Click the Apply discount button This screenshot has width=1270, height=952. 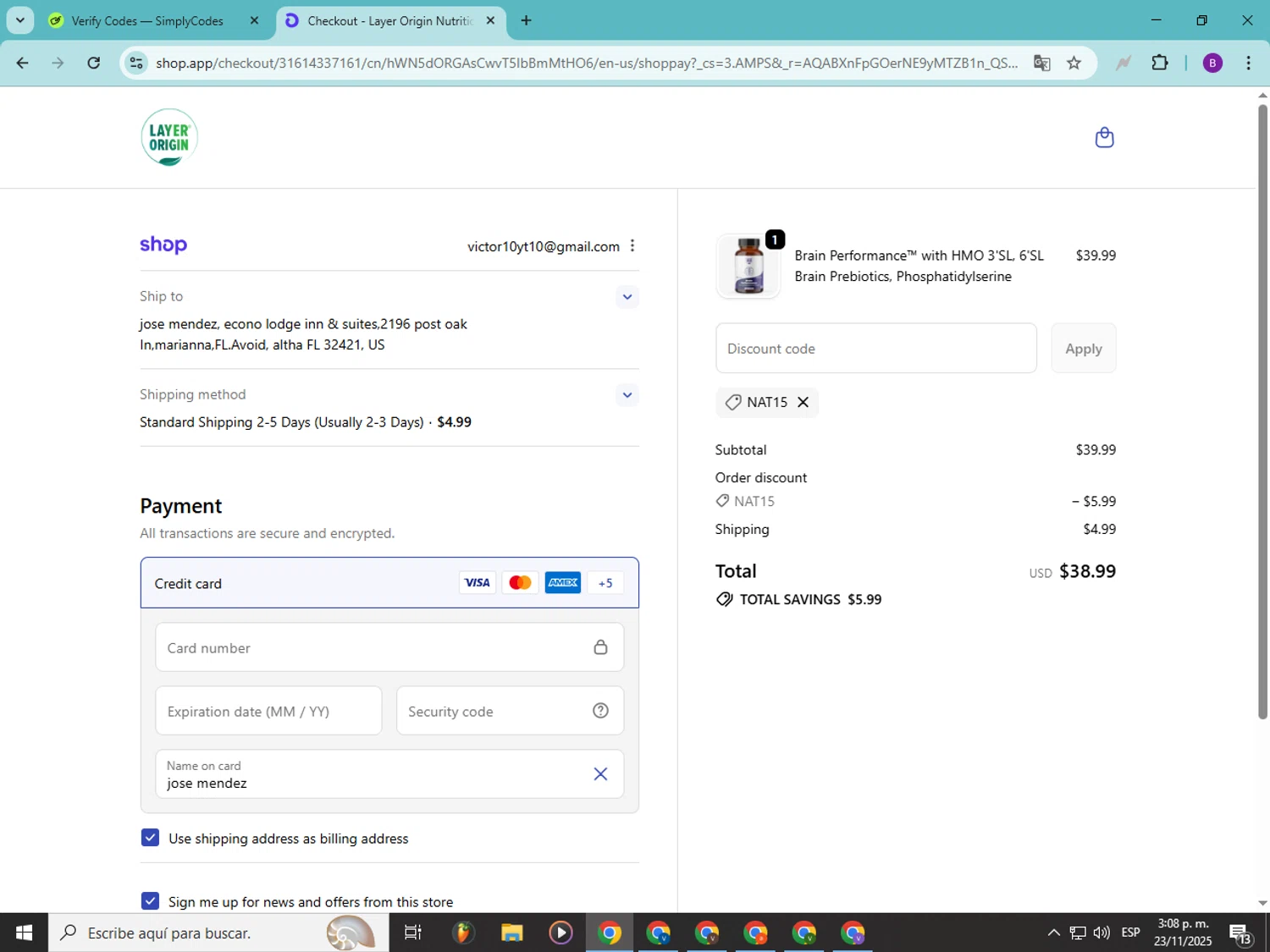tap(1083, 348)
